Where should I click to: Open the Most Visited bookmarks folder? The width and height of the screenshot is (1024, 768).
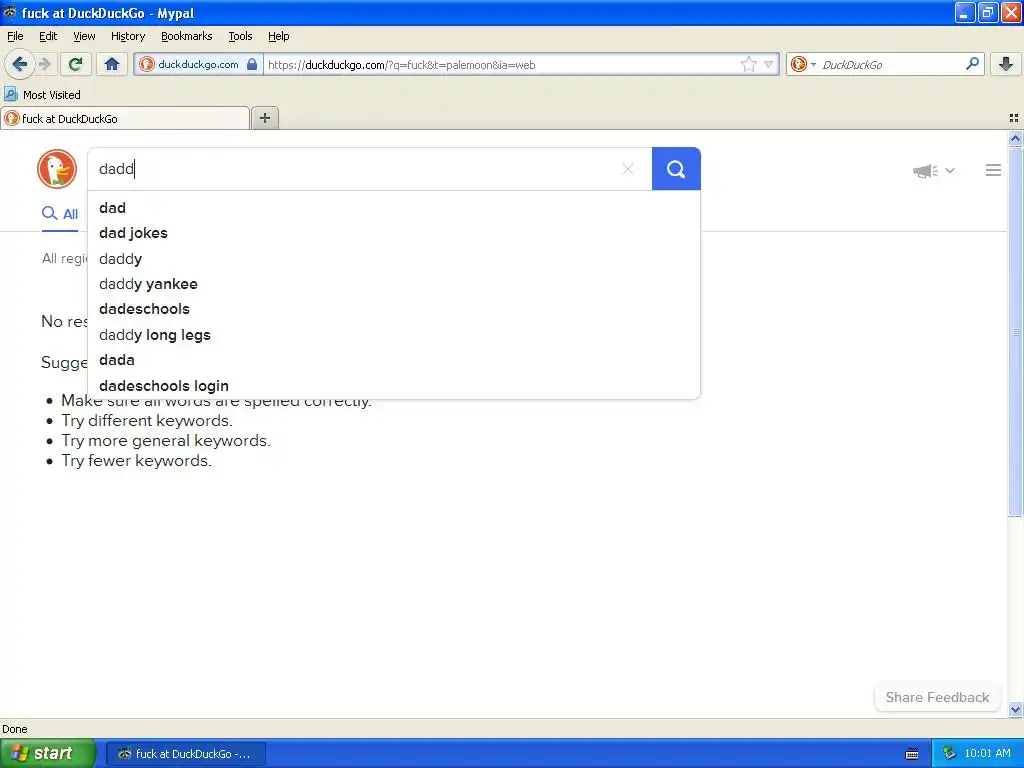42,95
